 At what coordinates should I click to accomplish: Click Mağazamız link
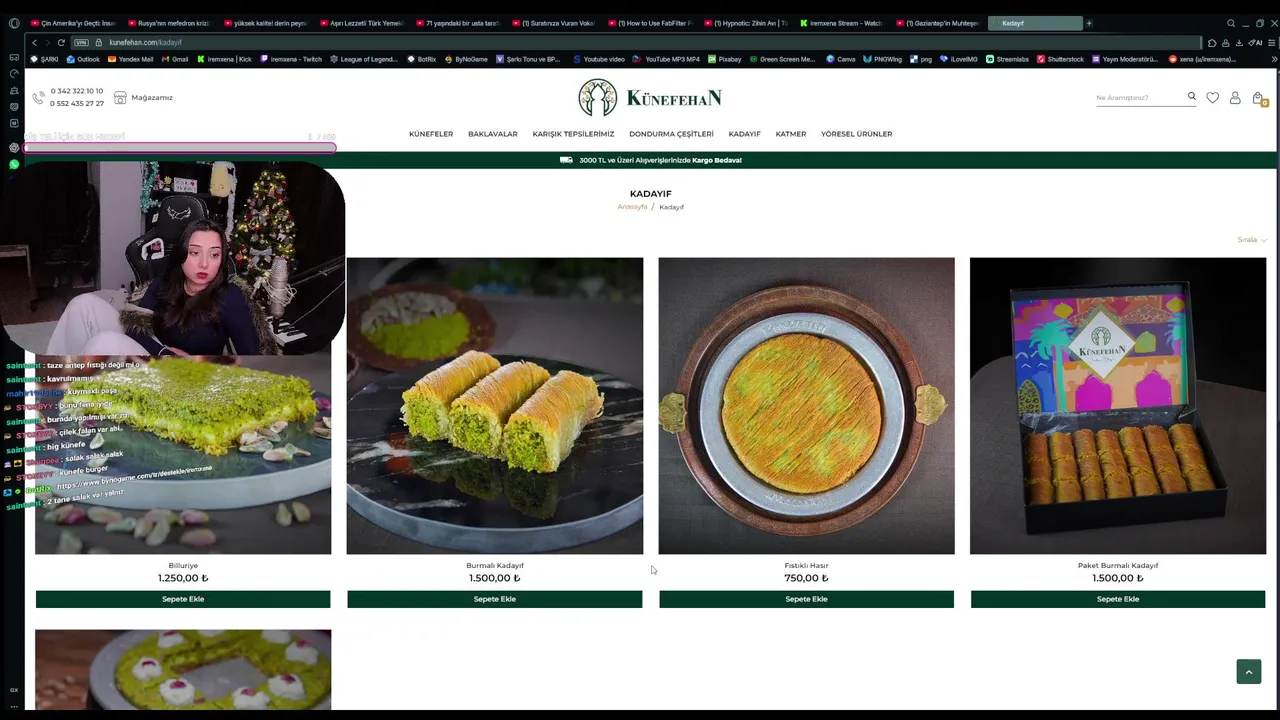[152, 97]
